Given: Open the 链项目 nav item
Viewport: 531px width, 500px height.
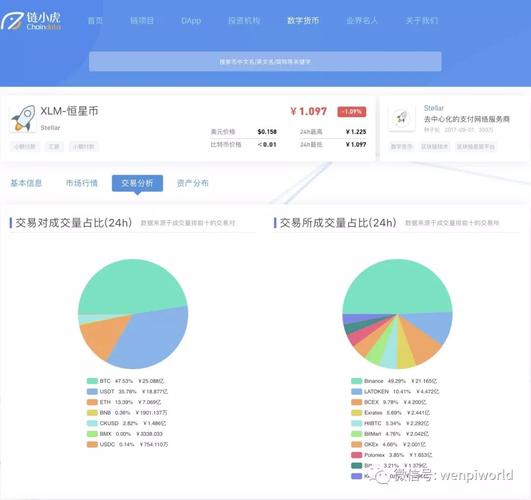Looking at the screenshot, I should point(142,21).
